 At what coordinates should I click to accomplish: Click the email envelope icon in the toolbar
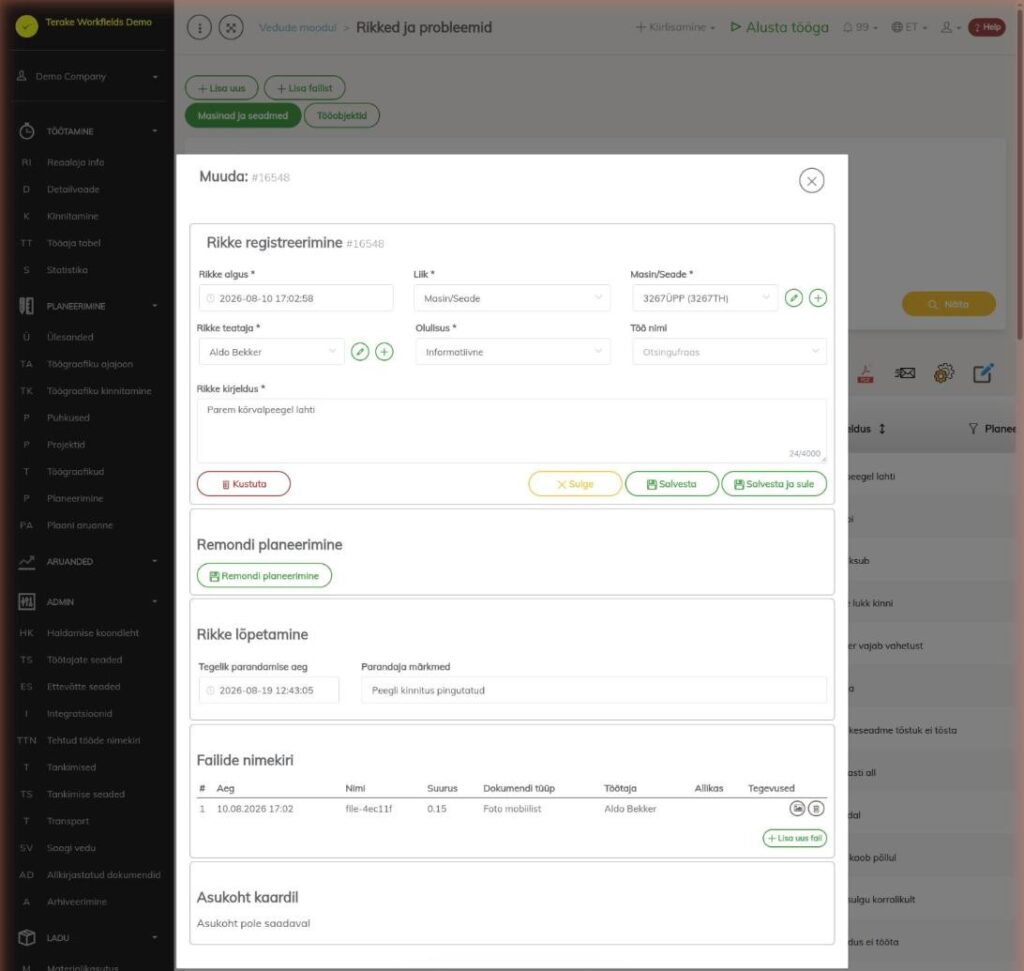pyautogui.click(x=904, y=373)
